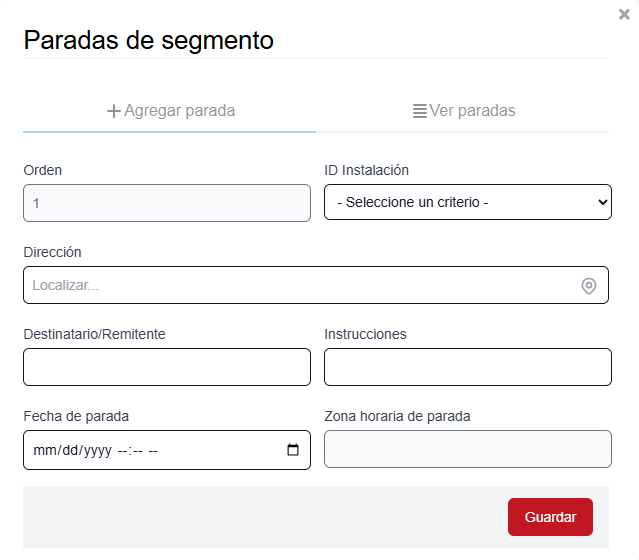This screenshot has width=639, height=560.
Task: Expand the ID Instalación dropdown
Action: coord(467,202)
